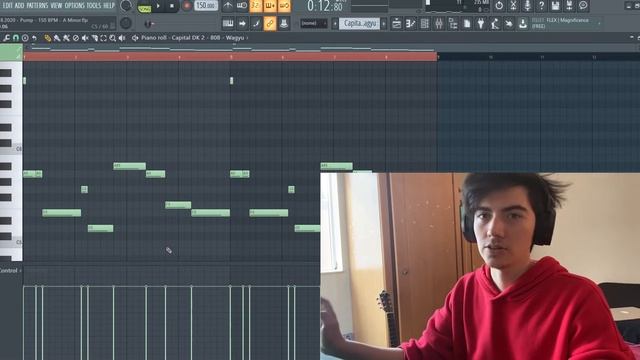Image resolution: width=640 pixels, height=360 pixels.
Task: Select the Delete tool circle-slash icon
Action: coord(76,38)
